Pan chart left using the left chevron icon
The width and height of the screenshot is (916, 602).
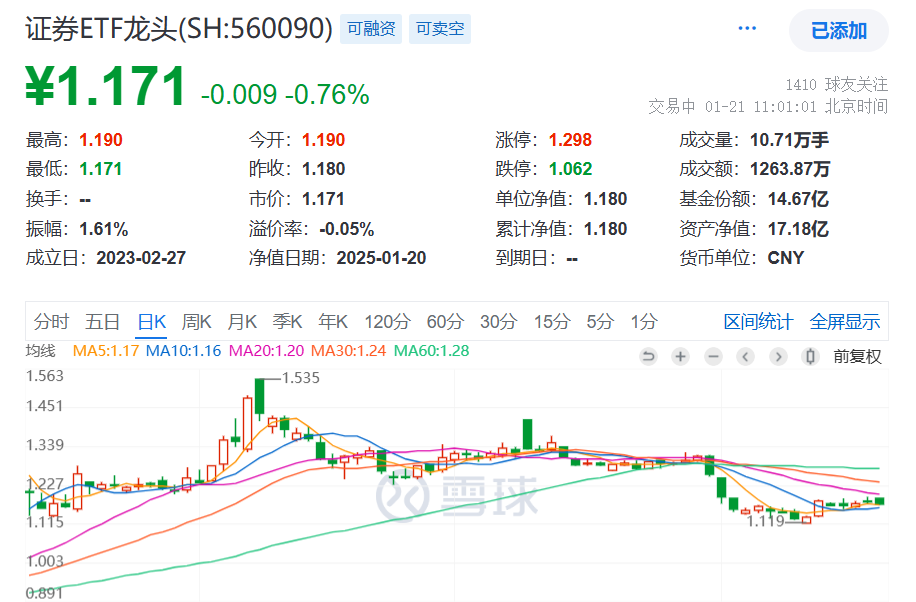coord(744,356)
